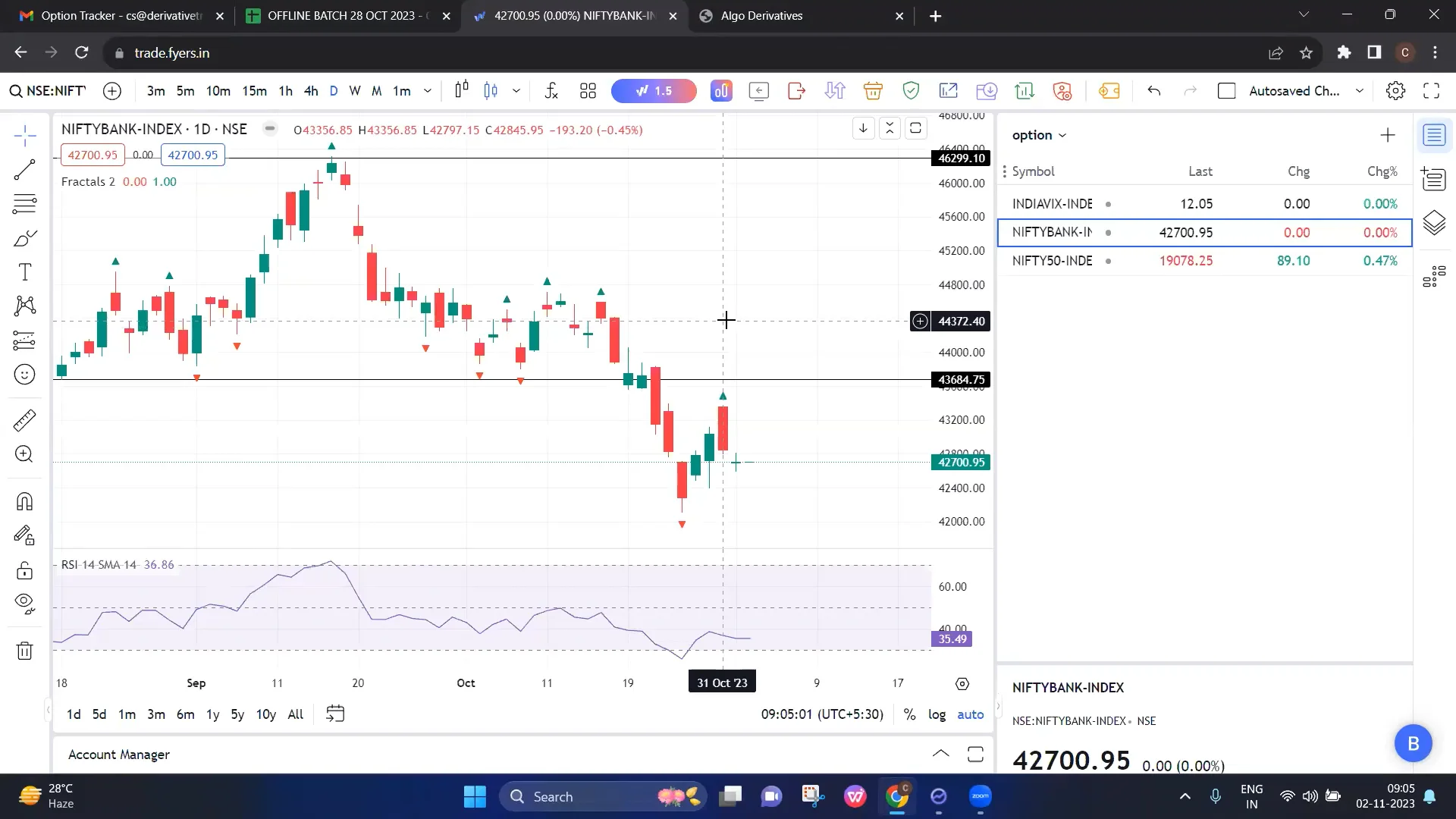
Task: Open the object tree layers icon
Action: pyautogui.click(x=1434, y=223)
